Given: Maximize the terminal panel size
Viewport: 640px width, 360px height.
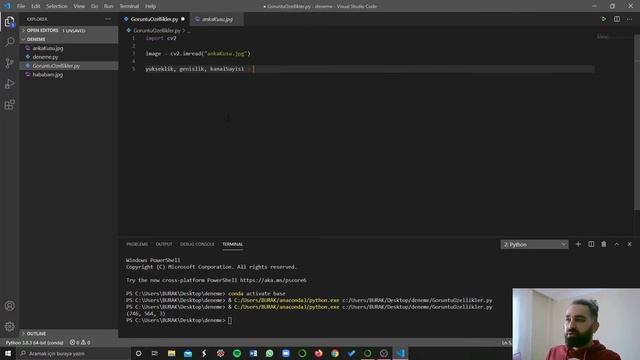Looking at the screenshot, I should [617, 244].
